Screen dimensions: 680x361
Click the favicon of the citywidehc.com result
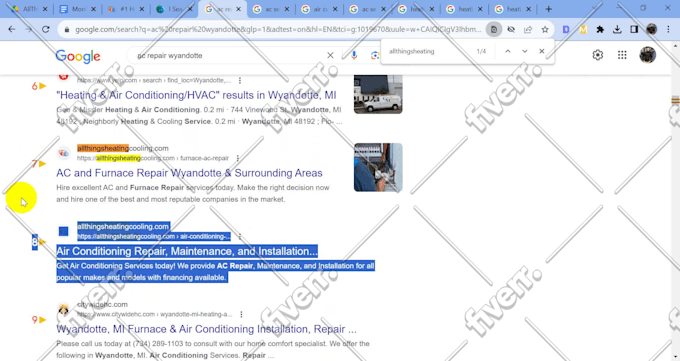63,309
